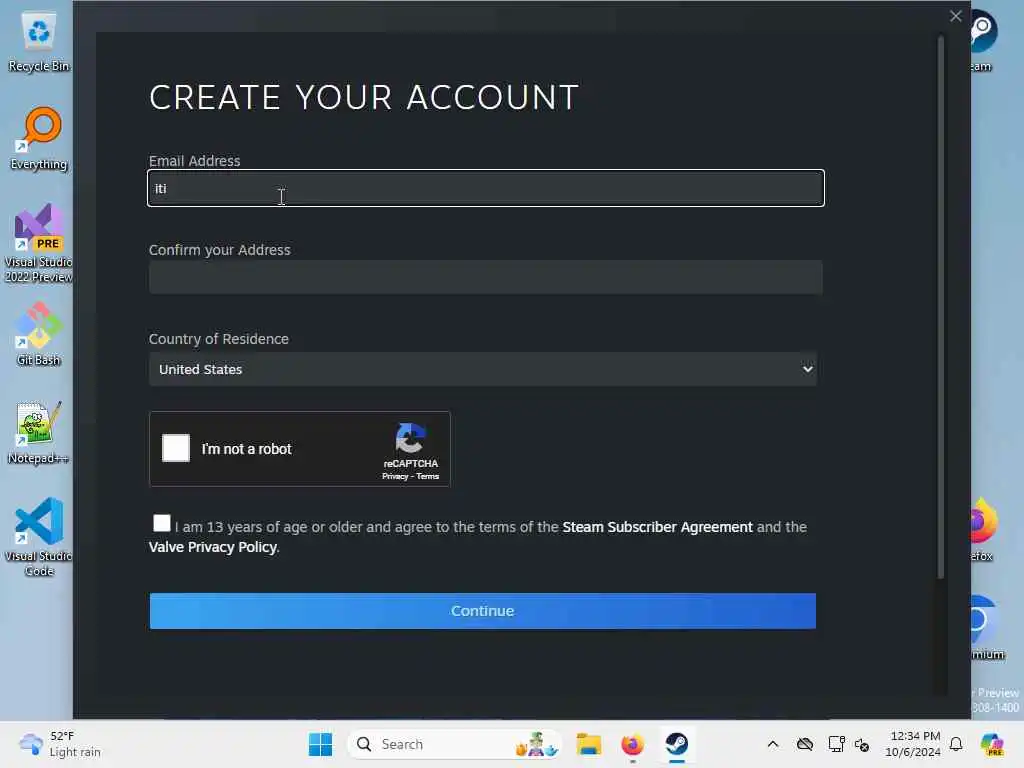This screenshot has width=1024, height=768.
Task: Switch to Firefox in the taskbar
Action: tap(632, 744)
